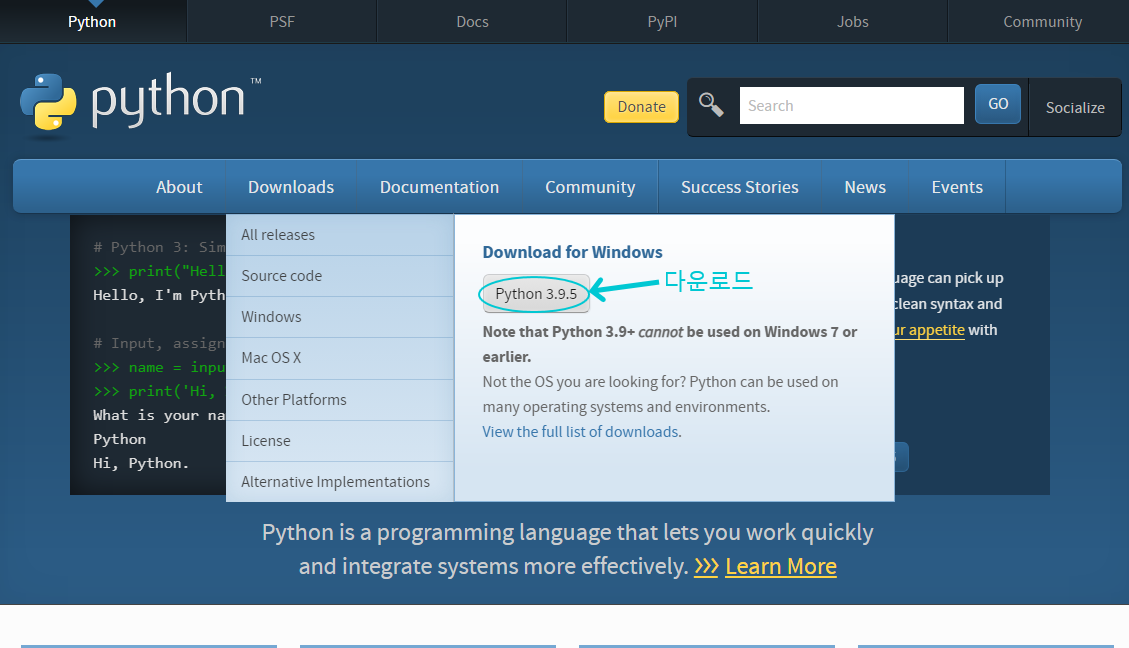The width and height of the screenshot is (1129, 648).
Task: Click the GO search button
Action: [x=997, y=104]
